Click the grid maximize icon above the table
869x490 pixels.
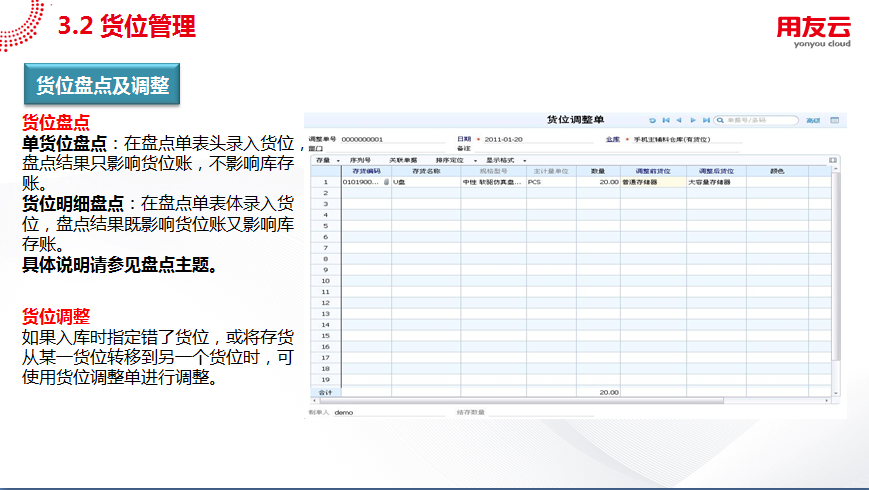tap(832, 160)
